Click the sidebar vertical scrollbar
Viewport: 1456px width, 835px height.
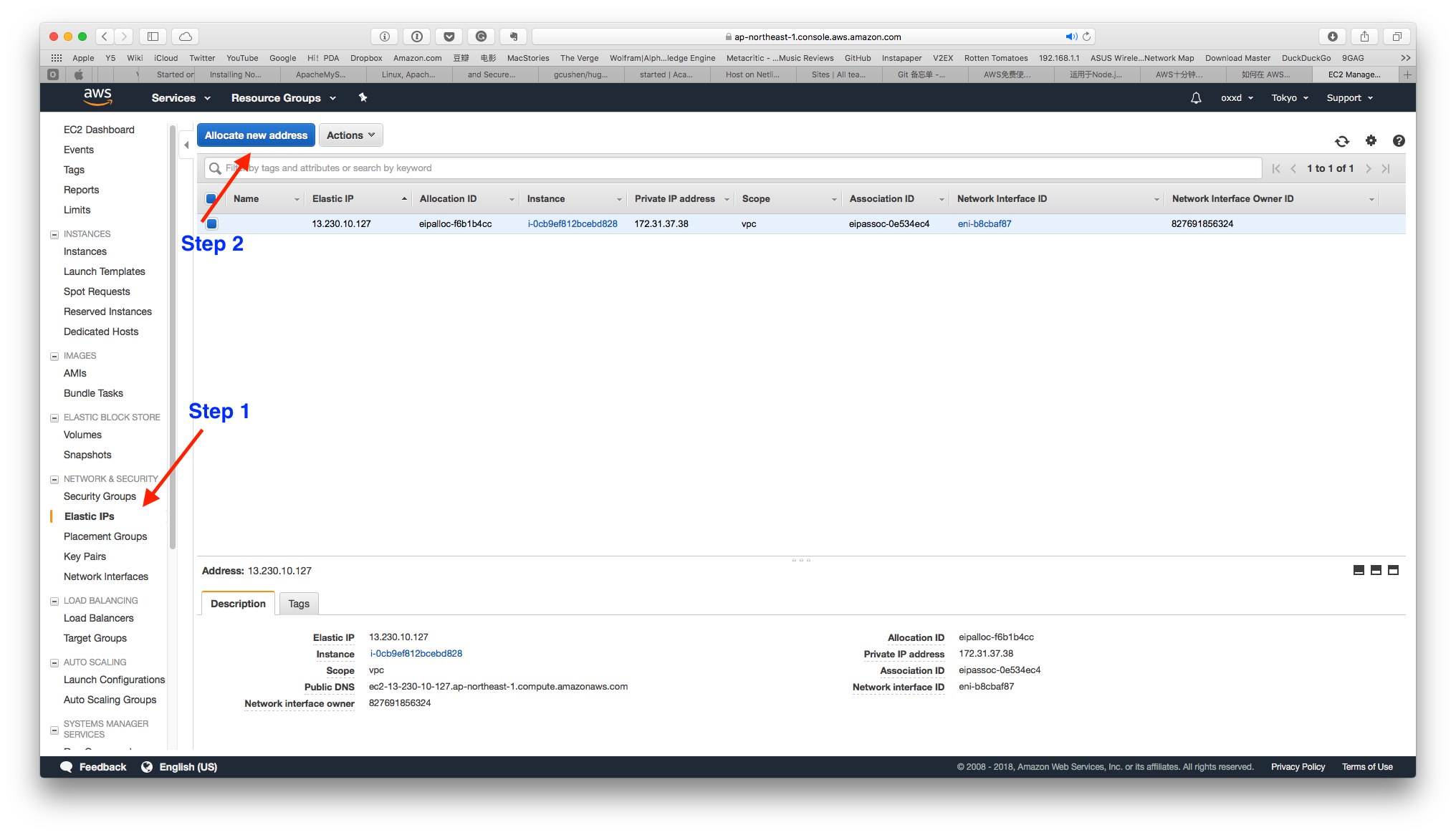click(x=172, y=337)
